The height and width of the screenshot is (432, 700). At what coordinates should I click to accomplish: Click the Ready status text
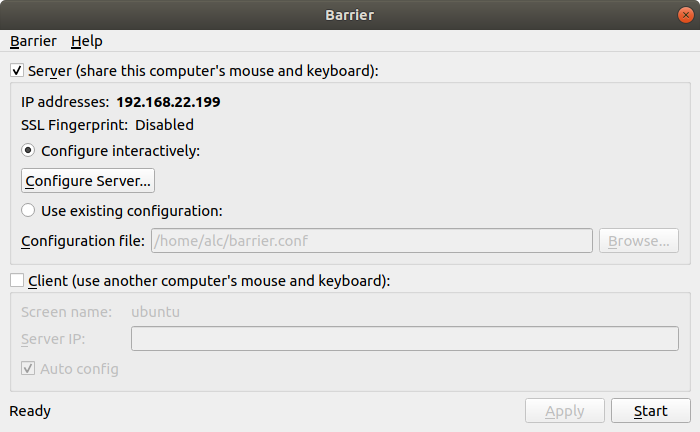pos(30,411)
